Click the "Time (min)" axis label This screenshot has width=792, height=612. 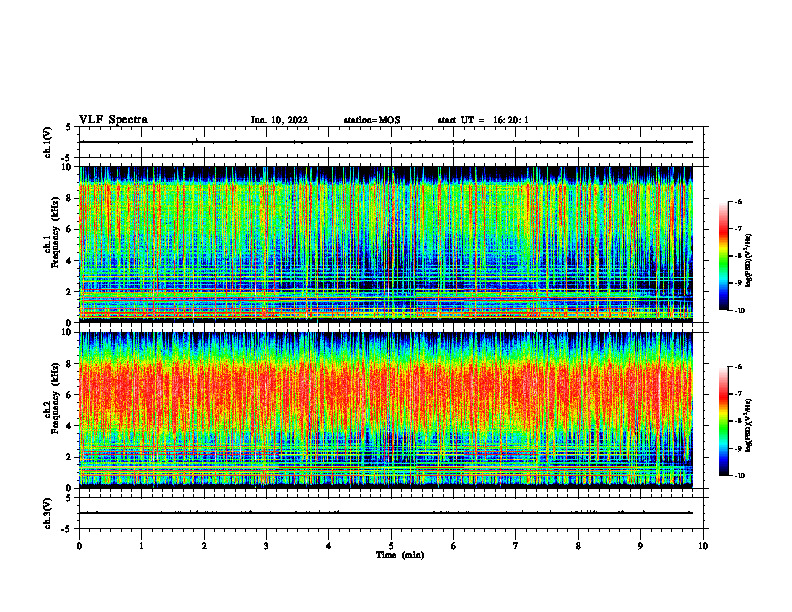(400, 555)
